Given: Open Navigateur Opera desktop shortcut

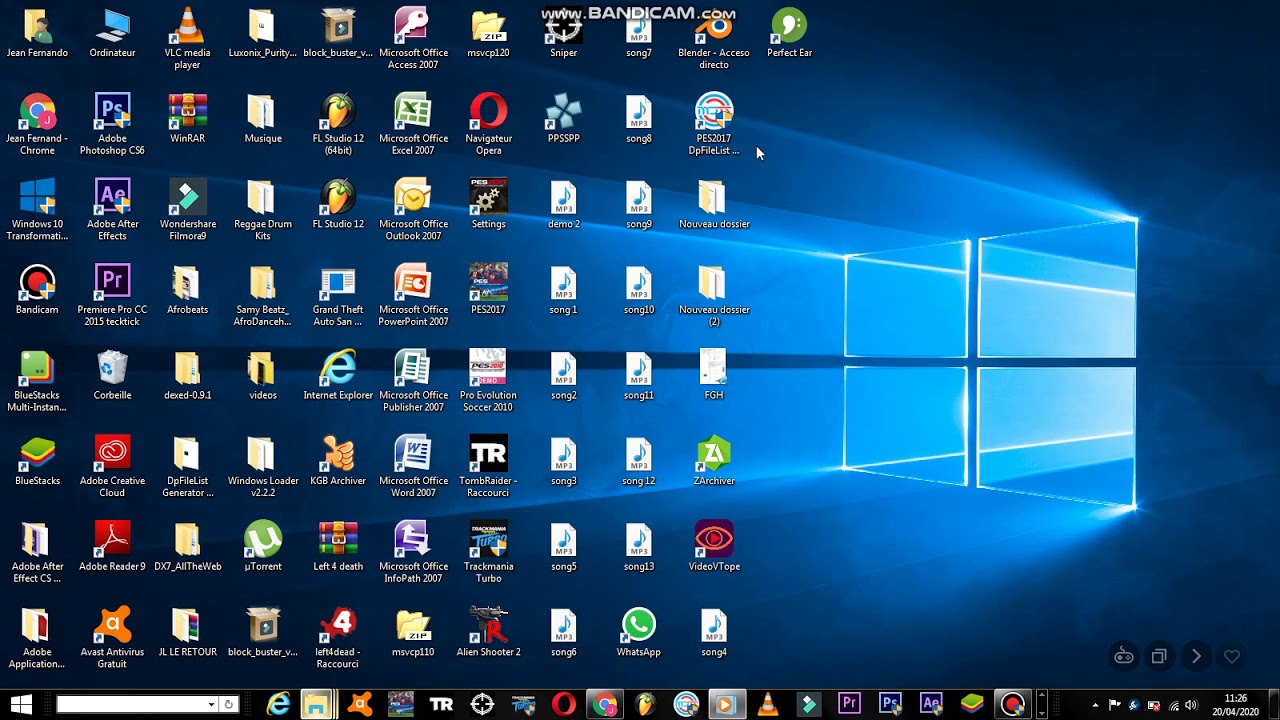Looking at the screenshot, I should [488, 124].
